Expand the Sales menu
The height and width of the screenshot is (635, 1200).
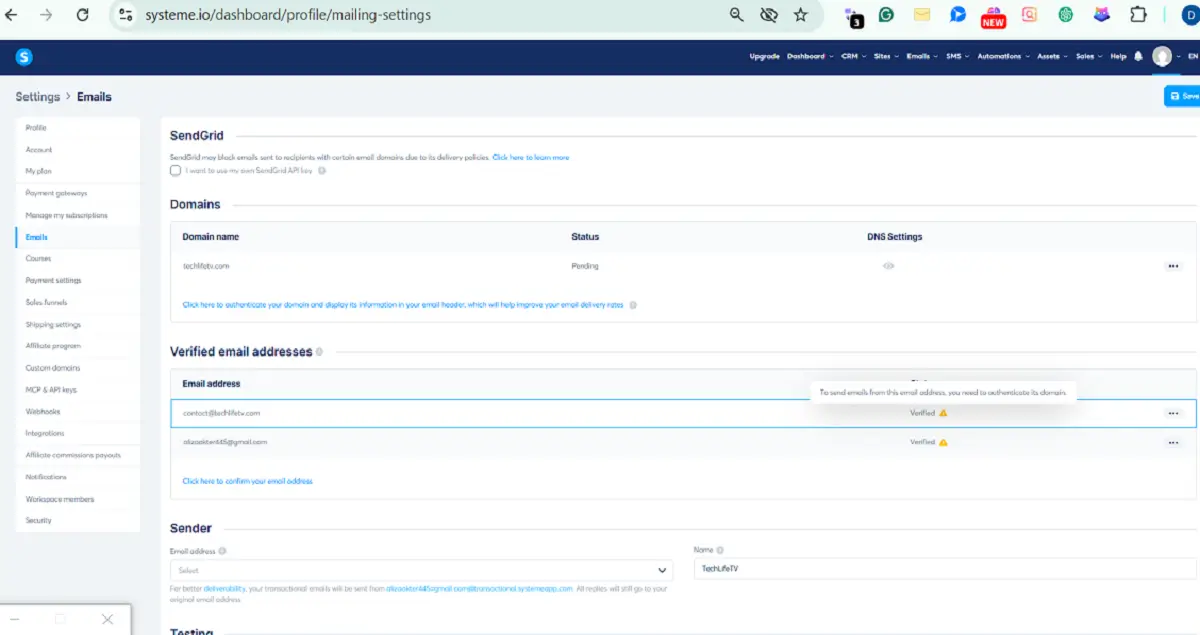tap(1088, 57)
